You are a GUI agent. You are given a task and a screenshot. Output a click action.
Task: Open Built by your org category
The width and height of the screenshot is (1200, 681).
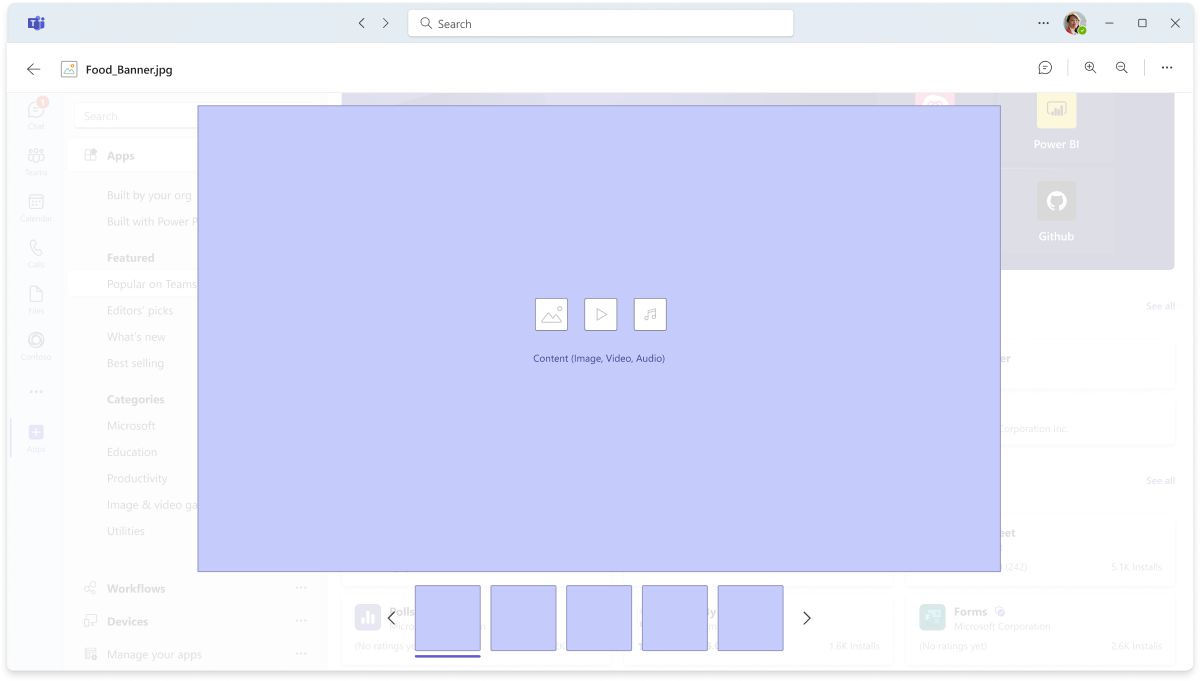click(x=149, y=195)
